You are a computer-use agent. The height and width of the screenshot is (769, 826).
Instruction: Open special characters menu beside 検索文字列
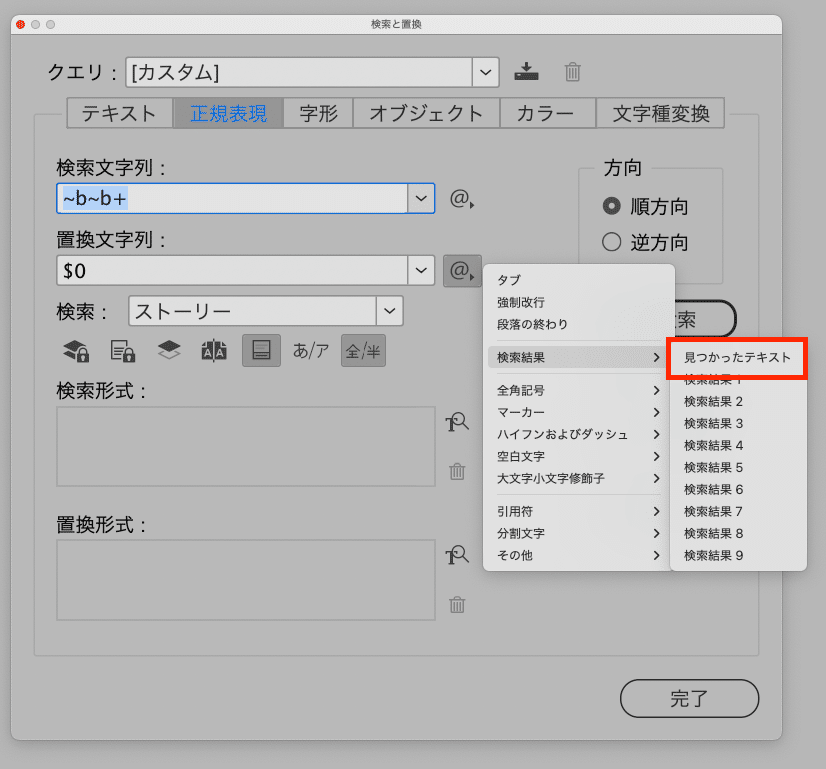tap(461, 198)
